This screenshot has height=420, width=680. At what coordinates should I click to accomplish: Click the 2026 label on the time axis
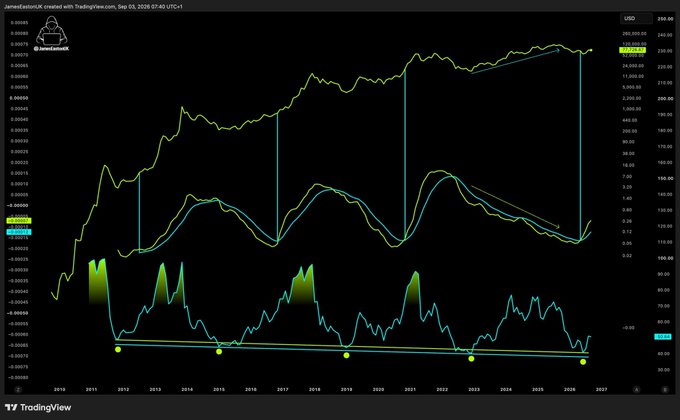569,390
